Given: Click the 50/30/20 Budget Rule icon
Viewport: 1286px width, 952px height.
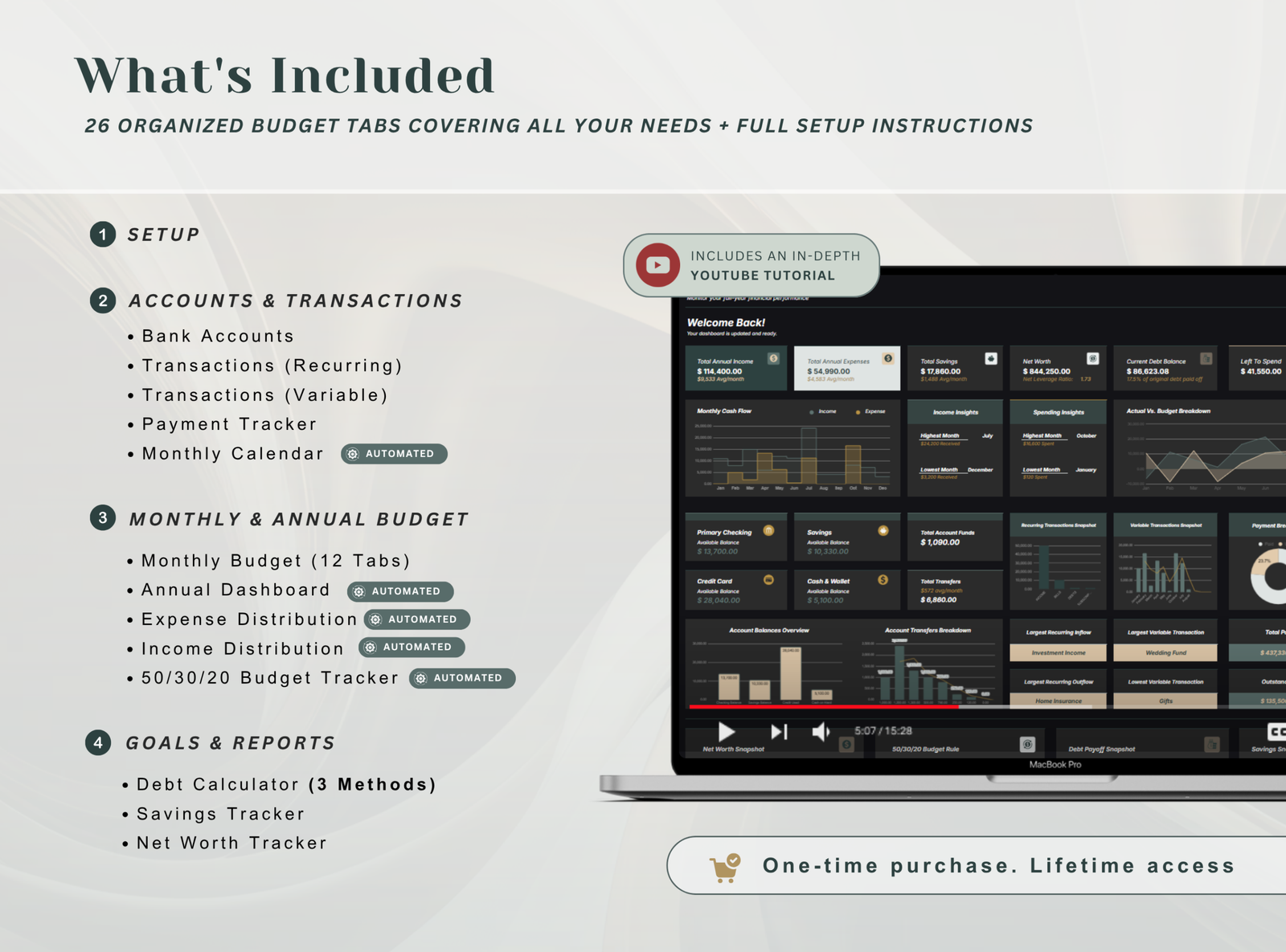Looking at the screenshot, I should point(1027,745).
